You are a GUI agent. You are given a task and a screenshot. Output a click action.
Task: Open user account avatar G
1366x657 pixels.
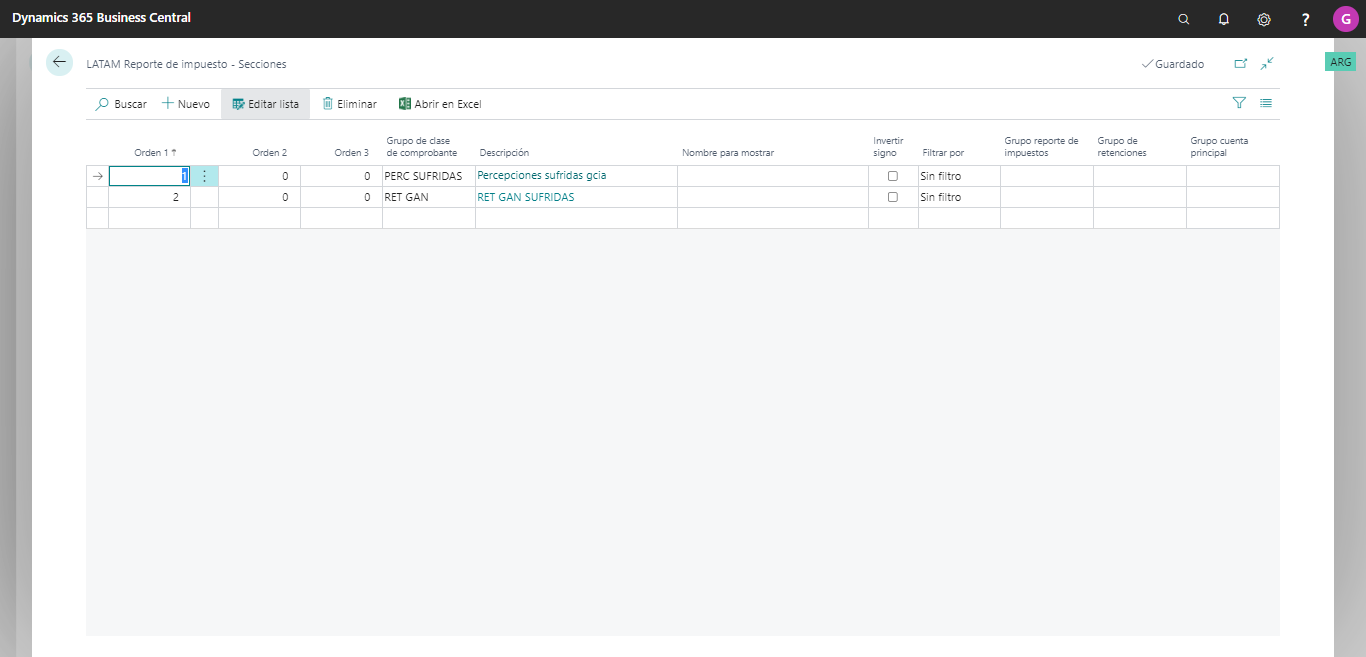(1345, 19)
